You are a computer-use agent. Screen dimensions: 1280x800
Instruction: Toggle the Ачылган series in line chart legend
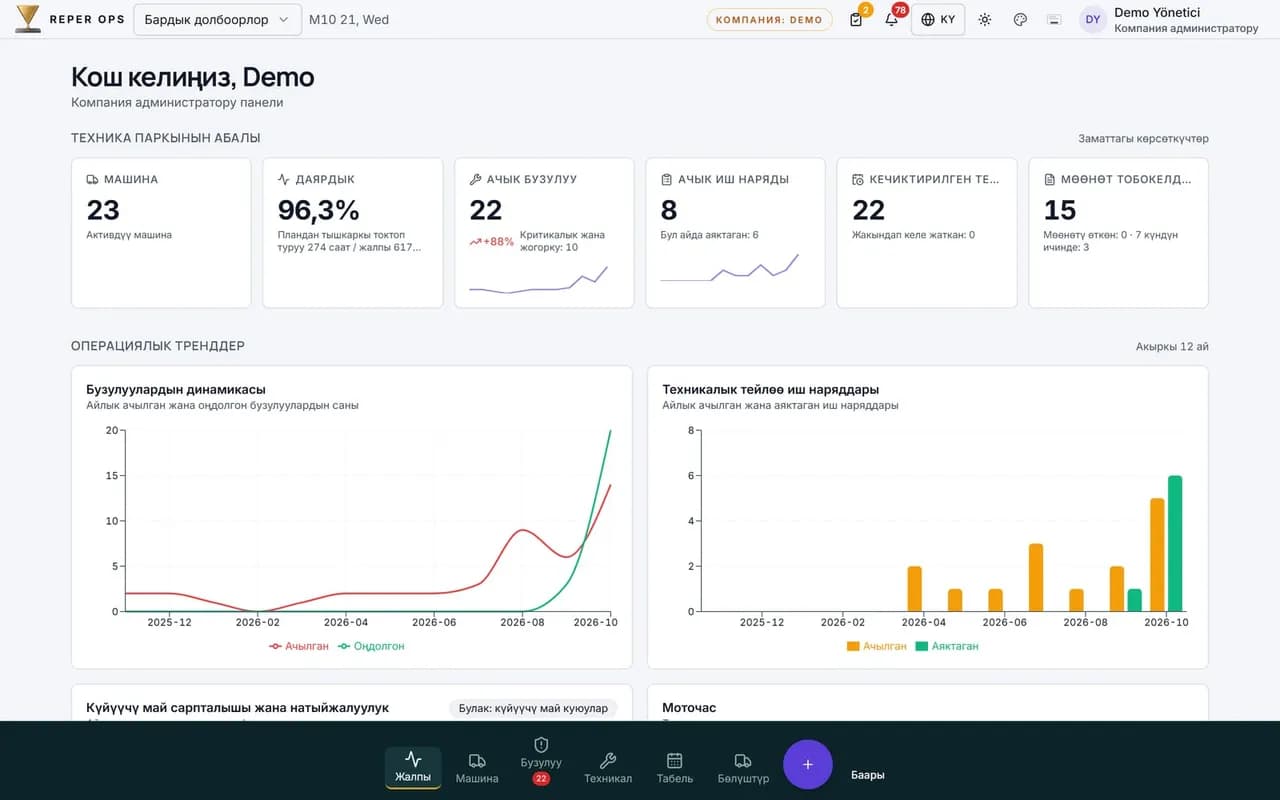tap(299, 646)
